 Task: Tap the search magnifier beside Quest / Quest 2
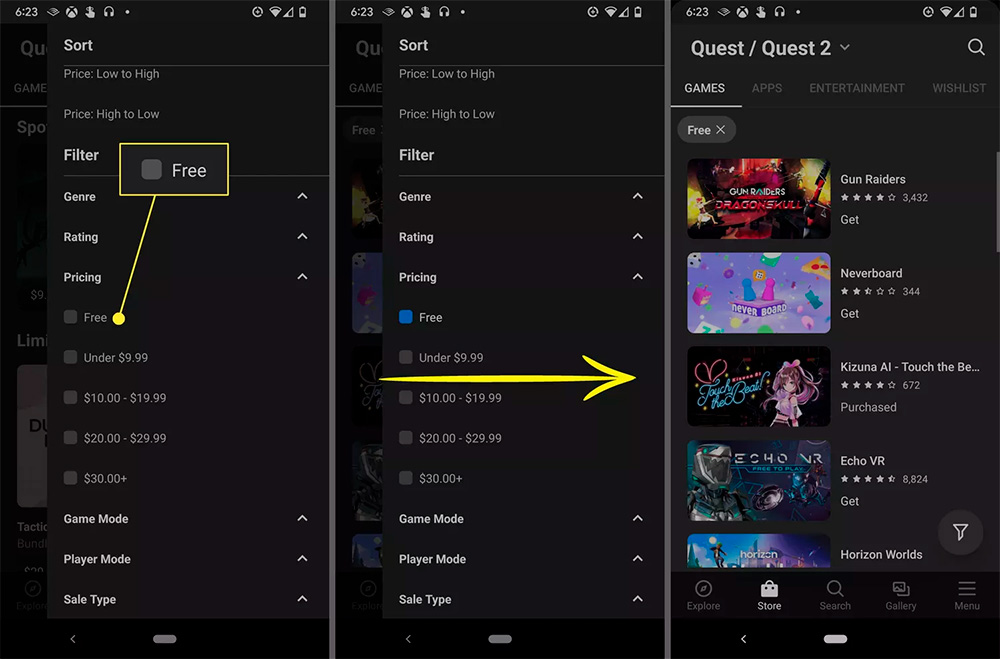click(x=976, y=48)
